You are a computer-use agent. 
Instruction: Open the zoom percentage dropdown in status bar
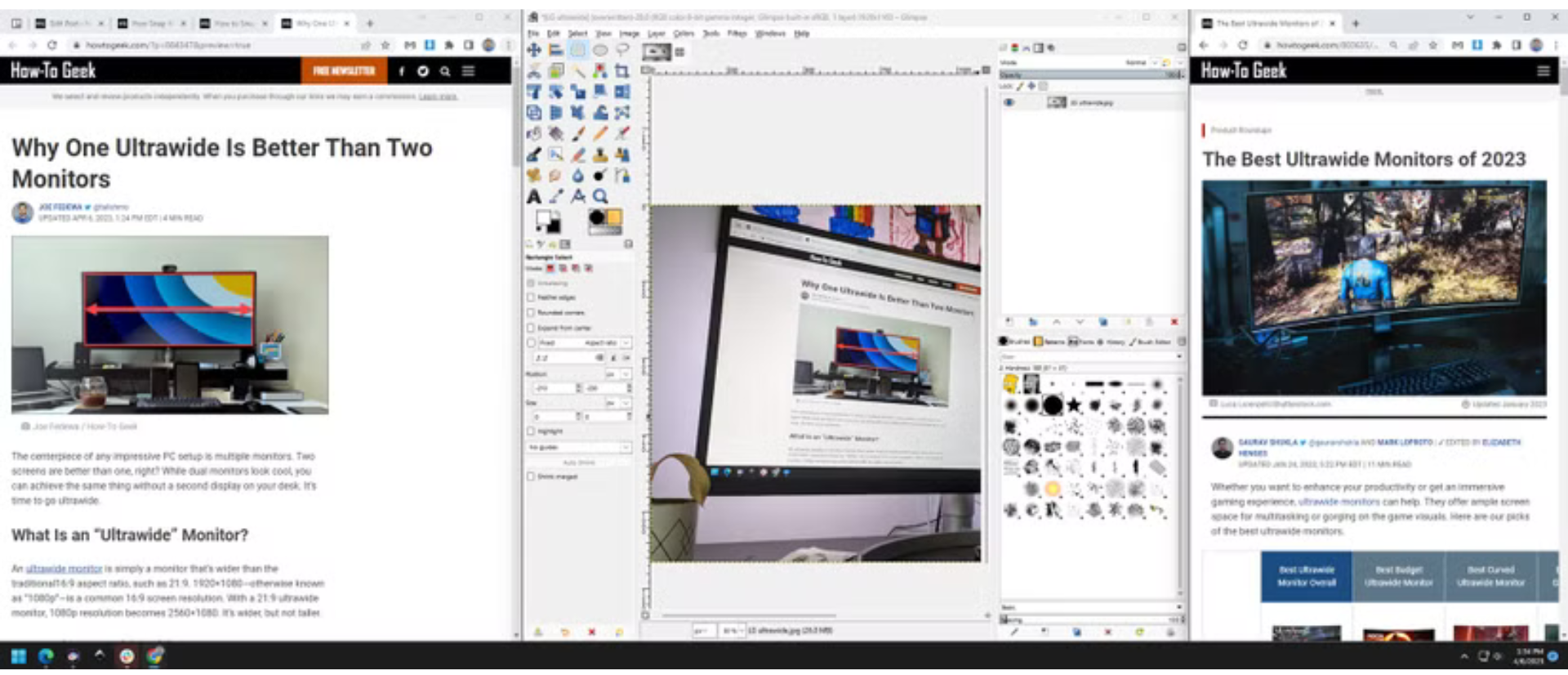[732, 631]
